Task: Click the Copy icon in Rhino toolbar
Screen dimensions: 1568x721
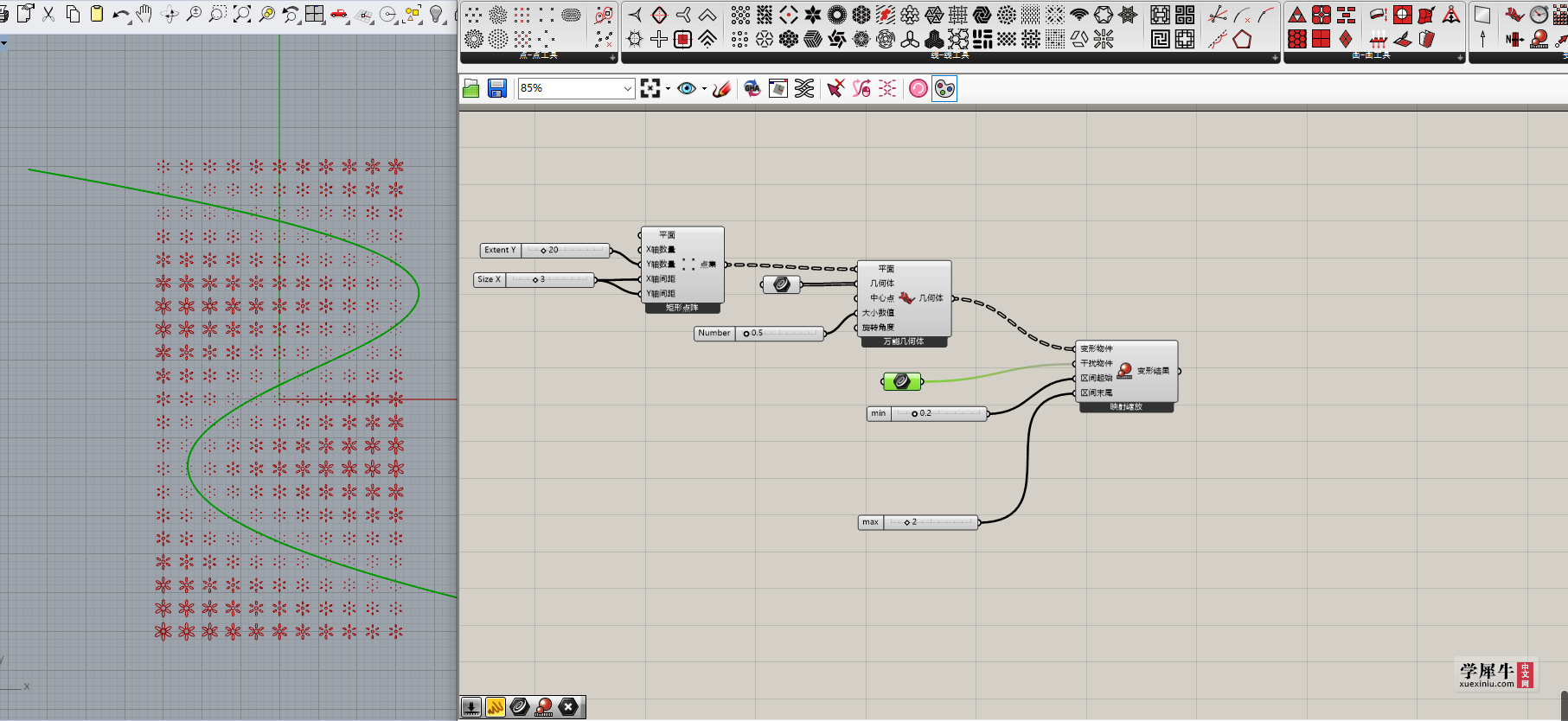Action: coord(73,14)
